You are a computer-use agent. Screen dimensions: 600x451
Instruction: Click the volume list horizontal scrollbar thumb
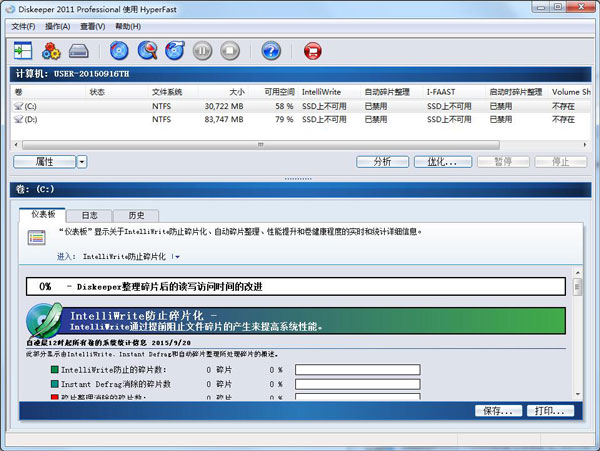(x=261, y=145)
